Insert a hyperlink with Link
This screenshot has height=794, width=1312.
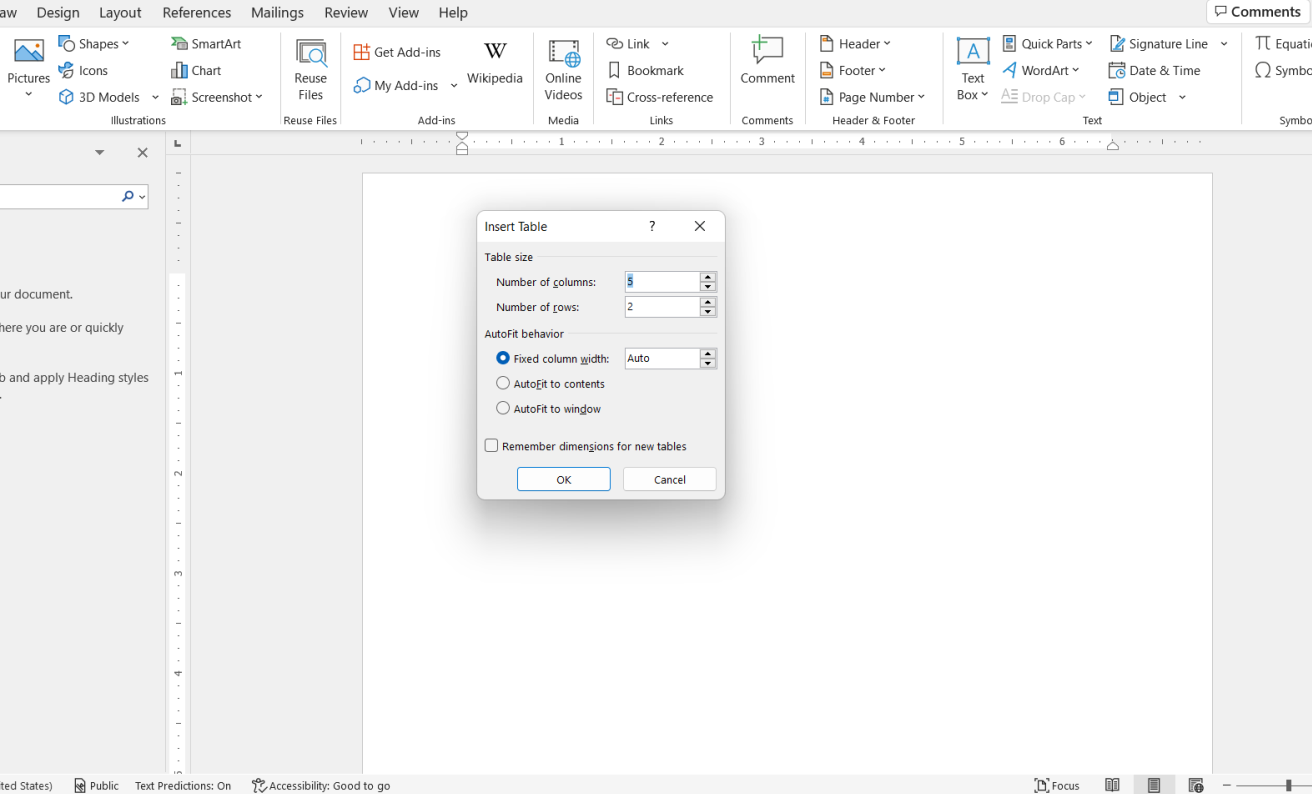click(628, 44)
